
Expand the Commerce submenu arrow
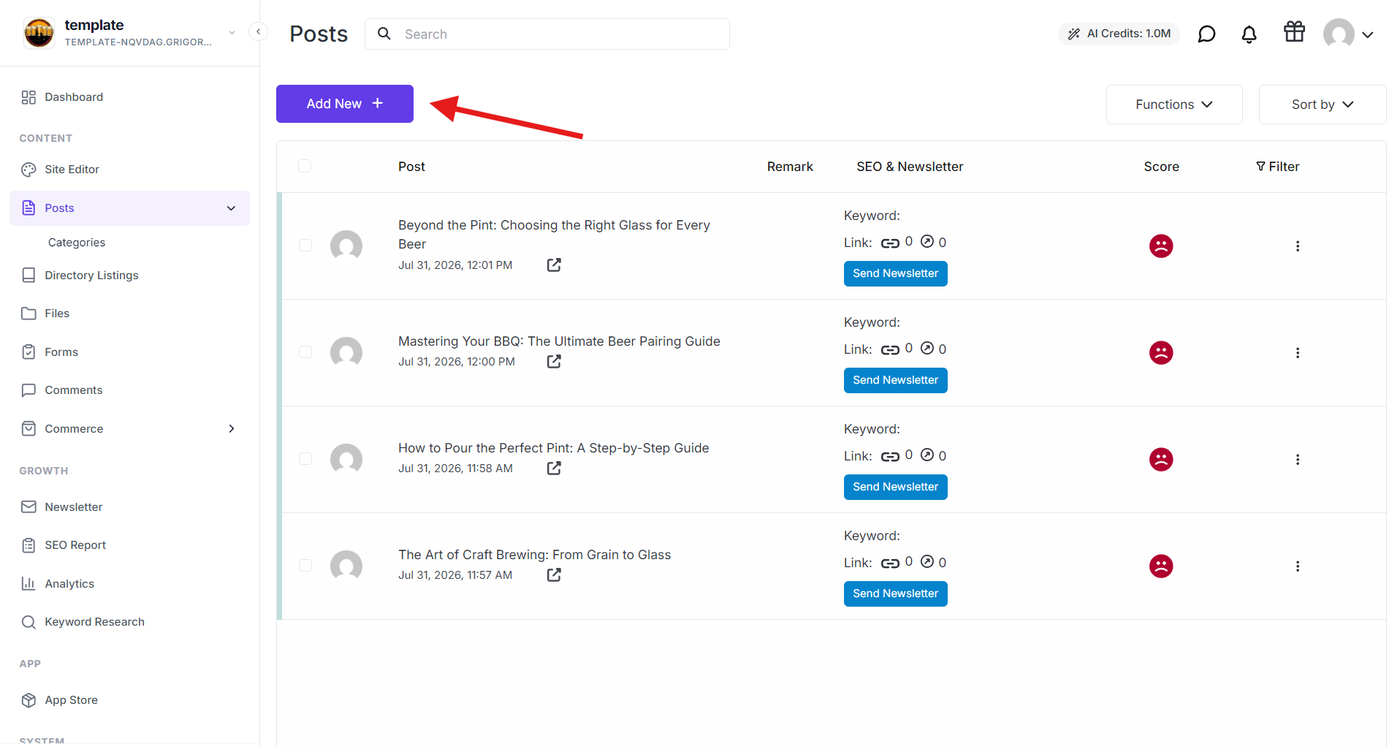(x=232, y=429)
